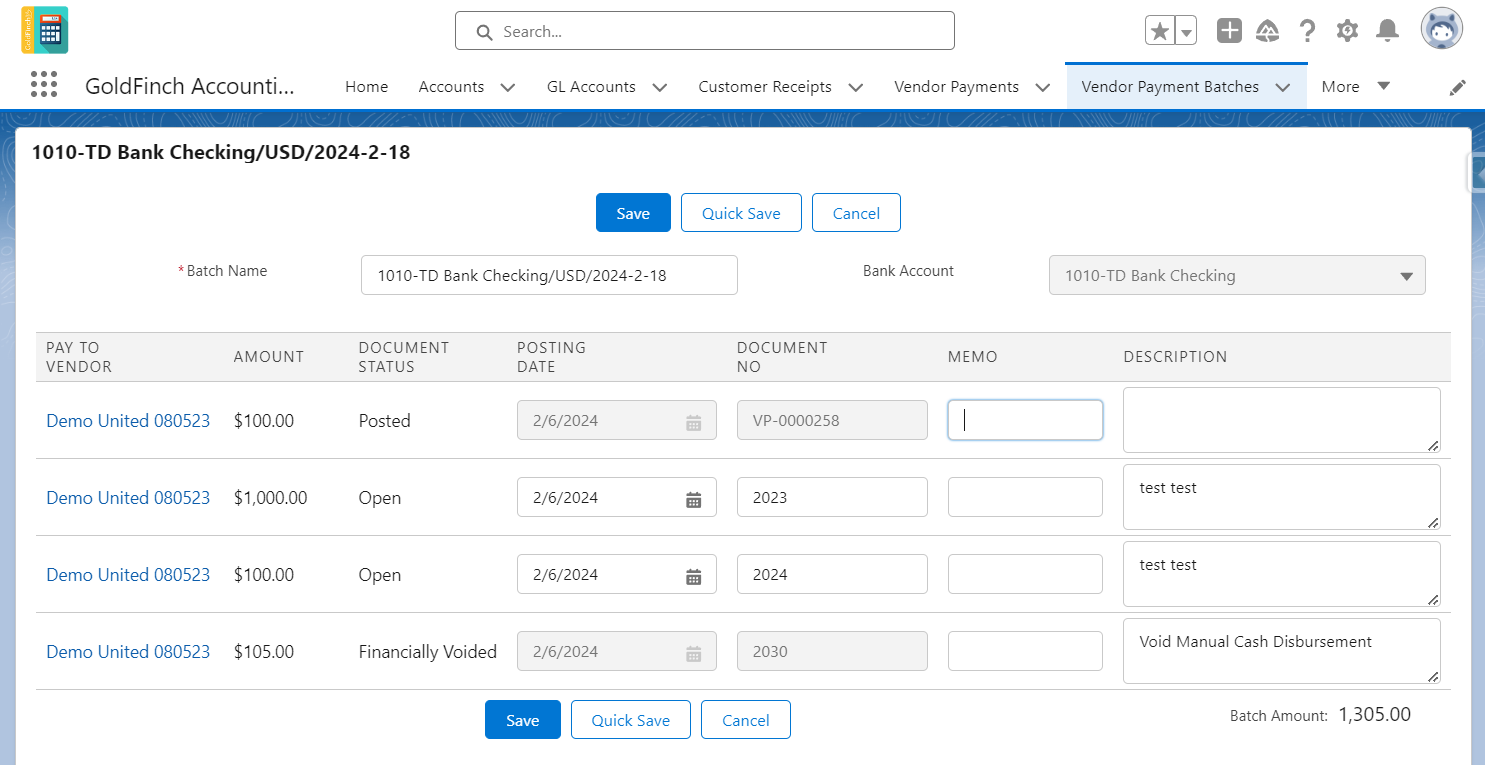Click the edit navigation pencil icon
Screen dimensions: 1485x765
tap(1457, 88)
